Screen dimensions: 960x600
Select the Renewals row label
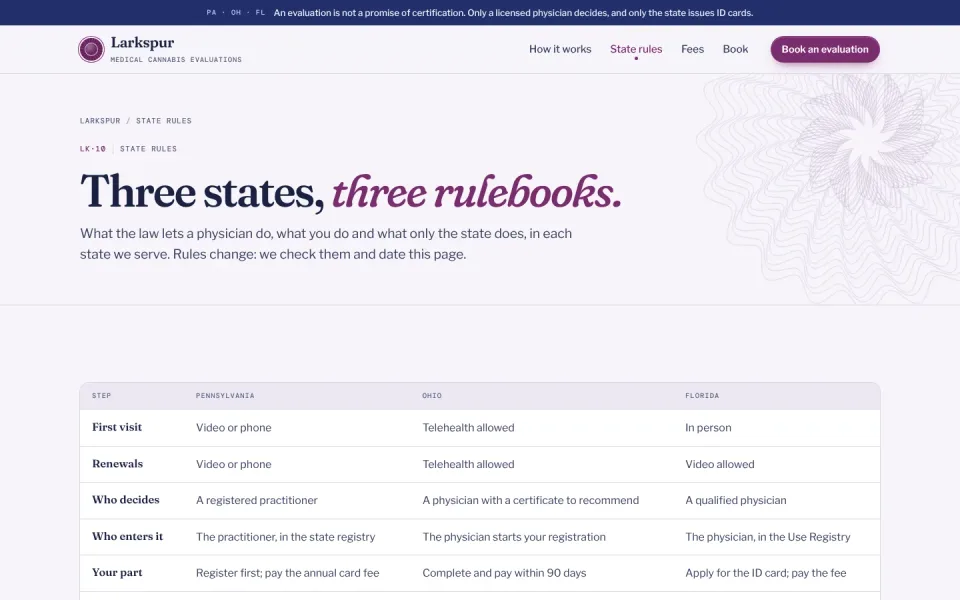pos(117,463)
